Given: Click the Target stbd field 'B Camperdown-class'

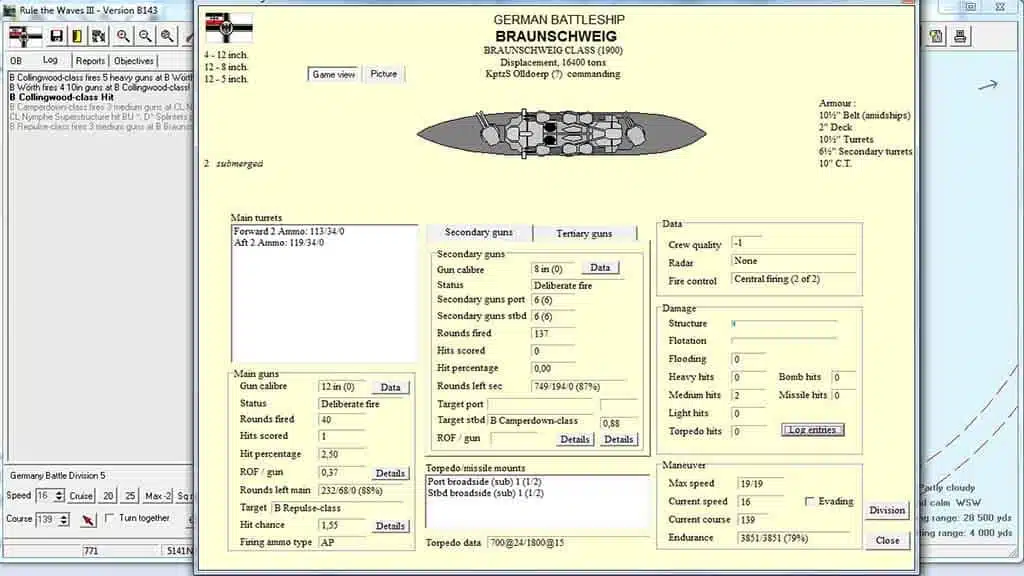Looking at the screenshot, I should pyautogui.click(x=540, y=421).
